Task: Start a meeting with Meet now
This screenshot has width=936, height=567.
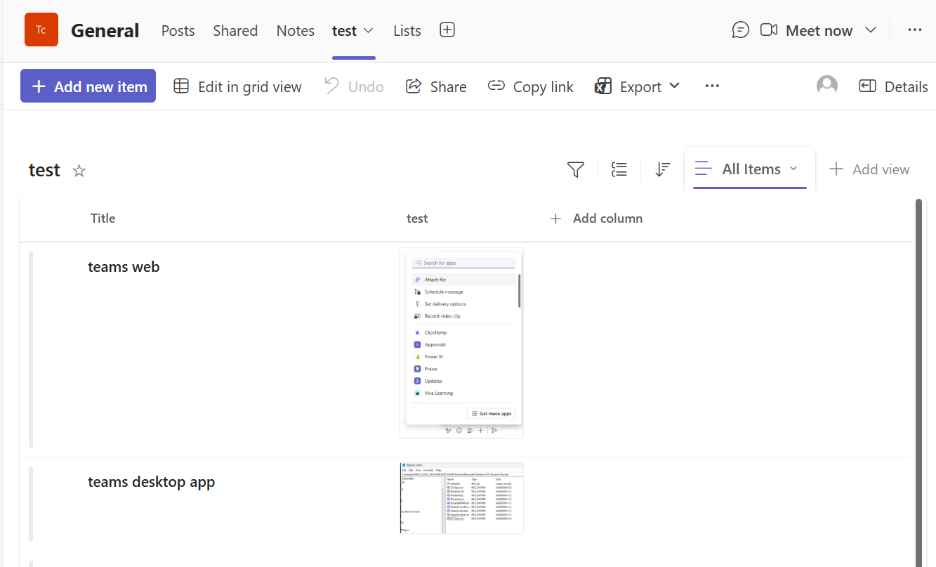Action: [818, 30]
